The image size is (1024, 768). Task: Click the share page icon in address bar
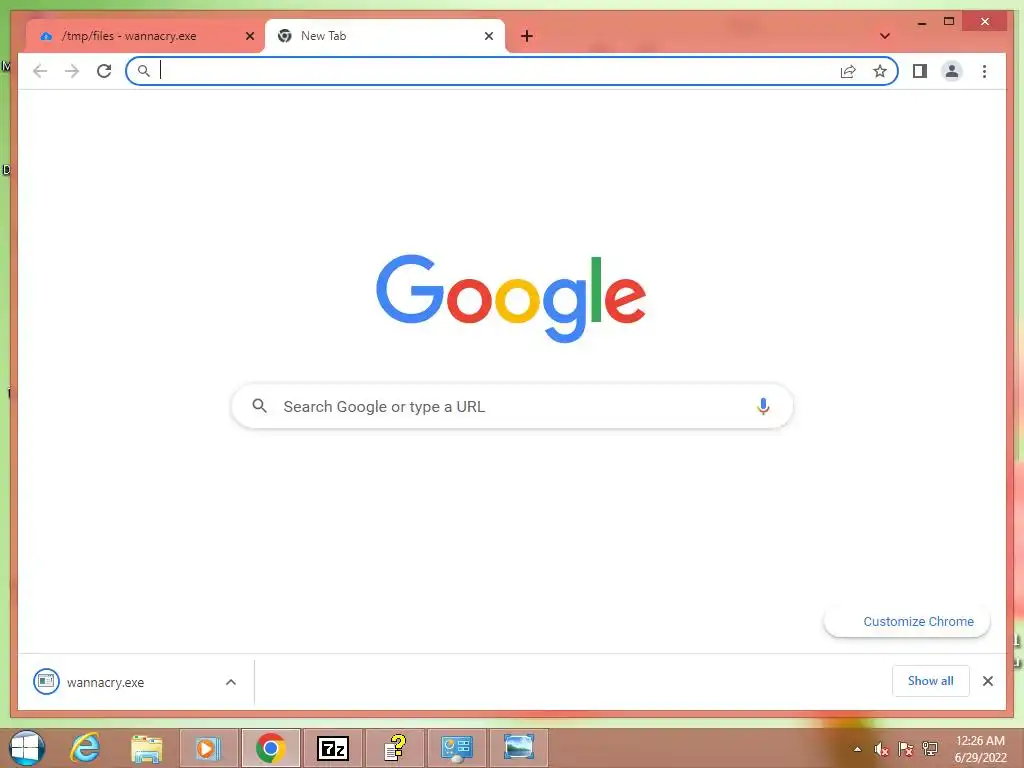pyautogui.click(x=848, y=71)
